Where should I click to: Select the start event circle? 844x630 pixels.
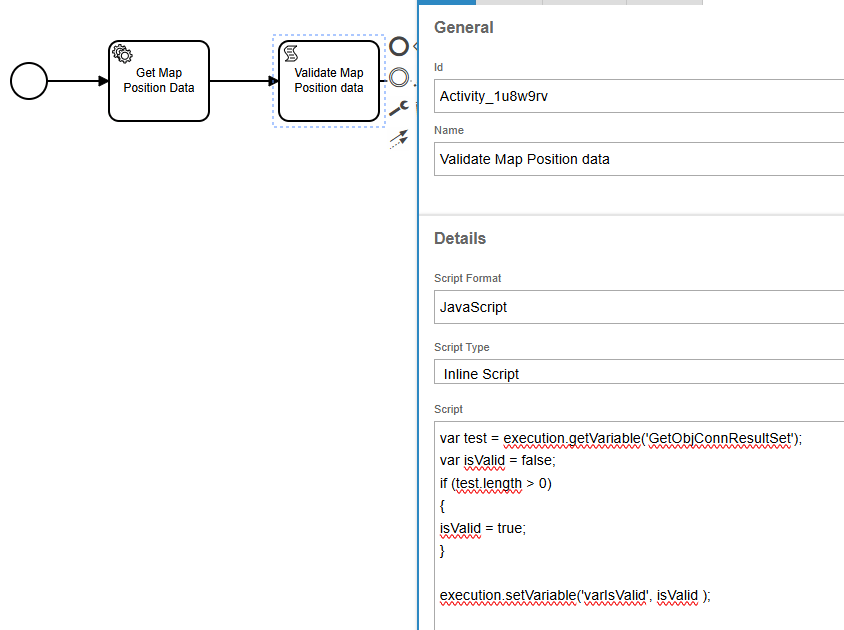(29, 81)
